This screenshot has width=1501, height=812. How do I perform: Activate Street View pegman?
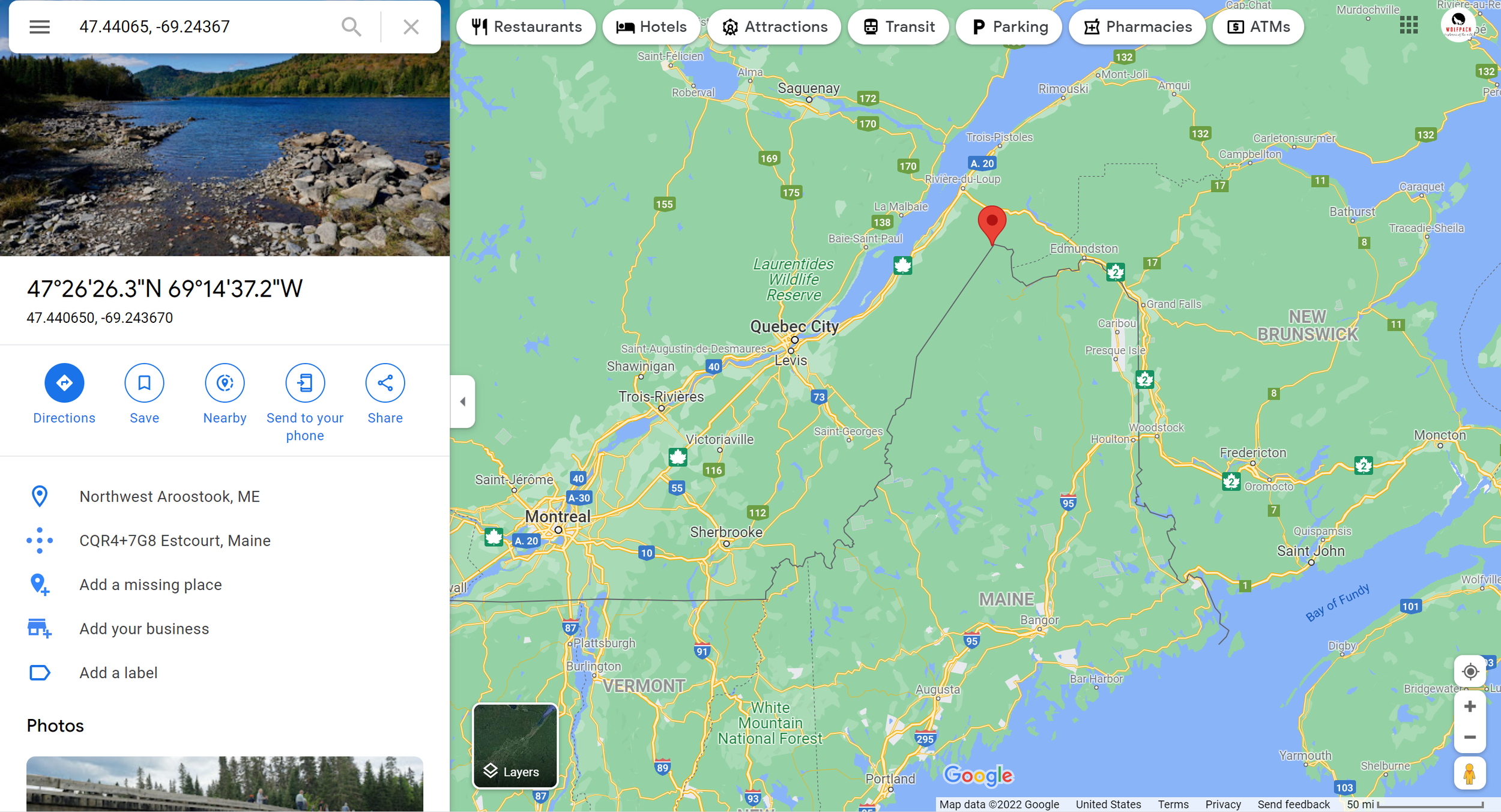tap(1470, 774)
